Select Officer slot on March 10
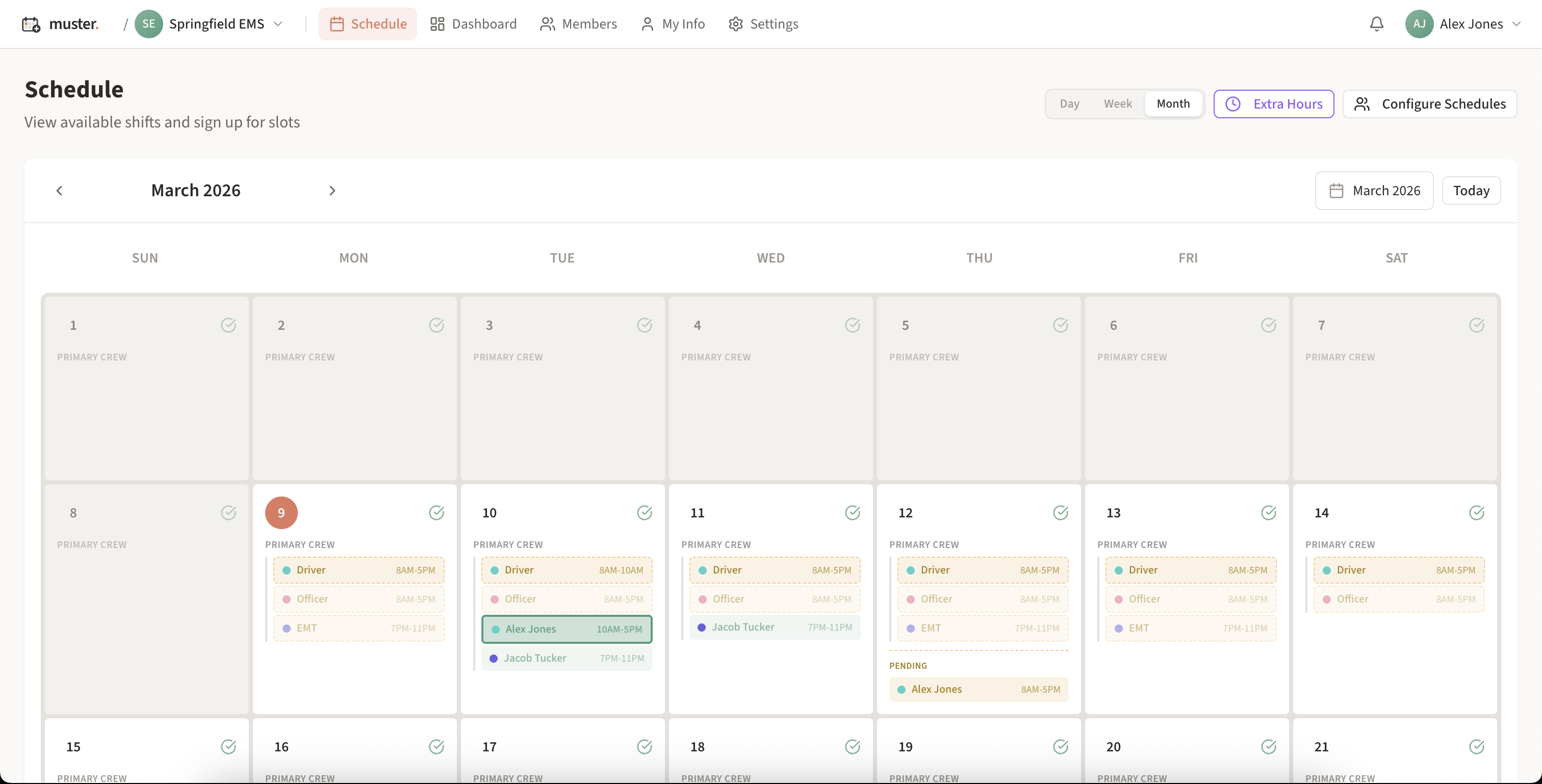The width and height of the screenshot is (1542, 784). coord(567,598)
